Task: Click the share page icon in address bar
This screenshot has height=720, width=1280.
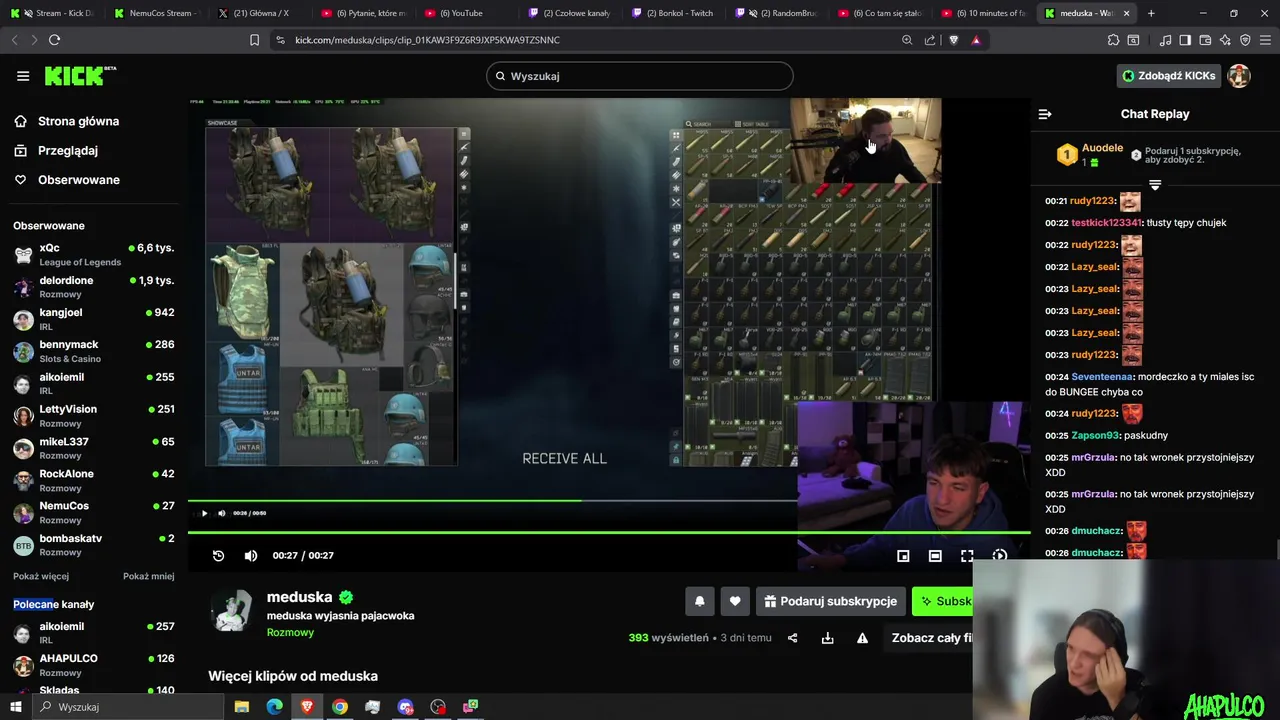Action: 930,40
